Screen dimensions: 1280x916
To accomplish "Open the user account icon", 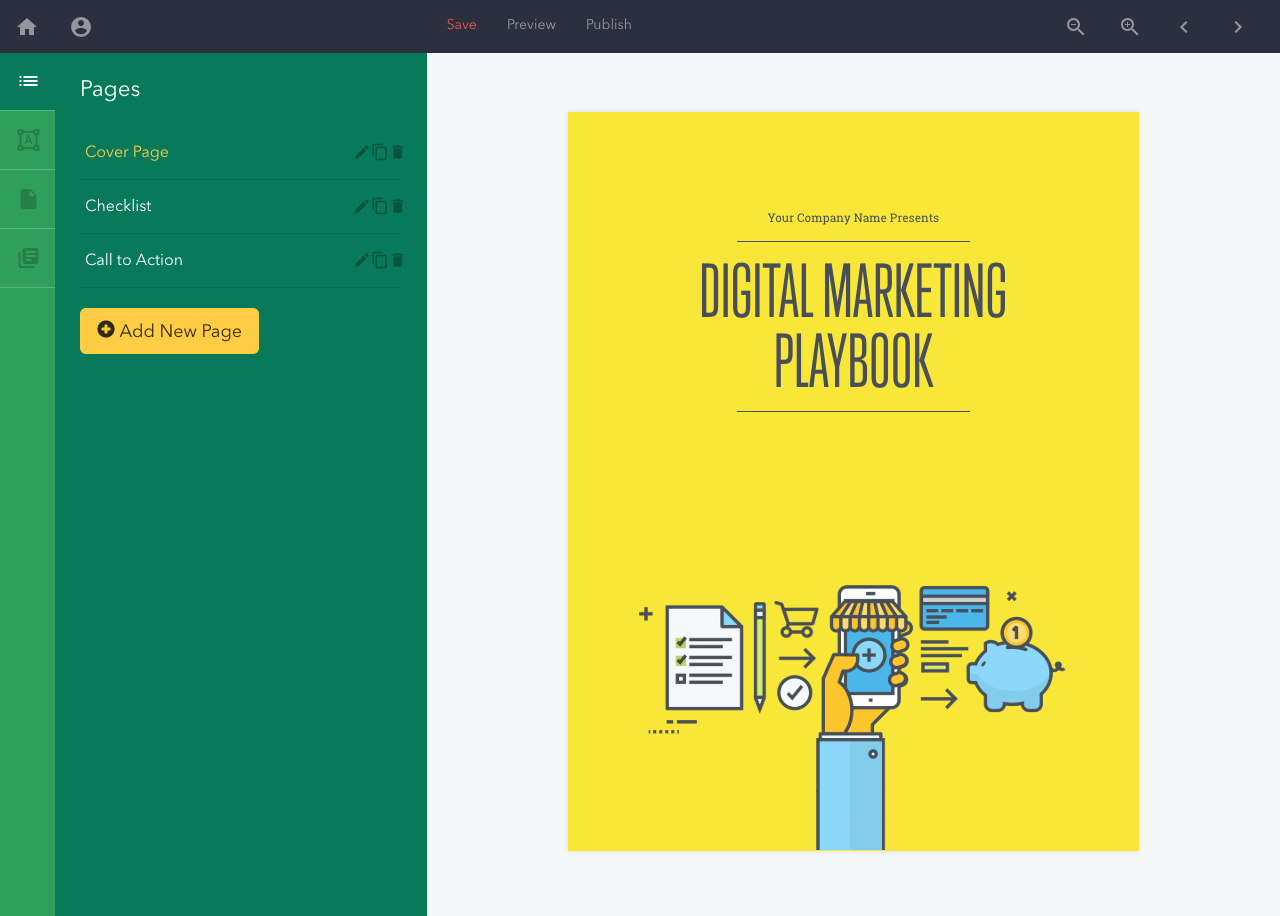I will coord(81,27).
